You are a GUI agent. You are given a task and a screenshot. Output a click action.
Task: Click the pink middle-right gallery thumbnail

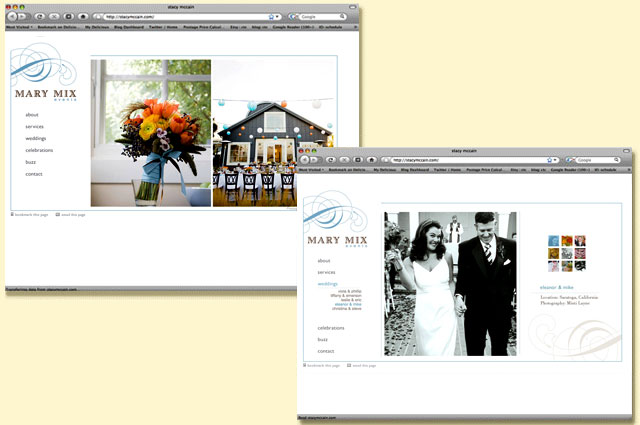click(x=580, y=254)
